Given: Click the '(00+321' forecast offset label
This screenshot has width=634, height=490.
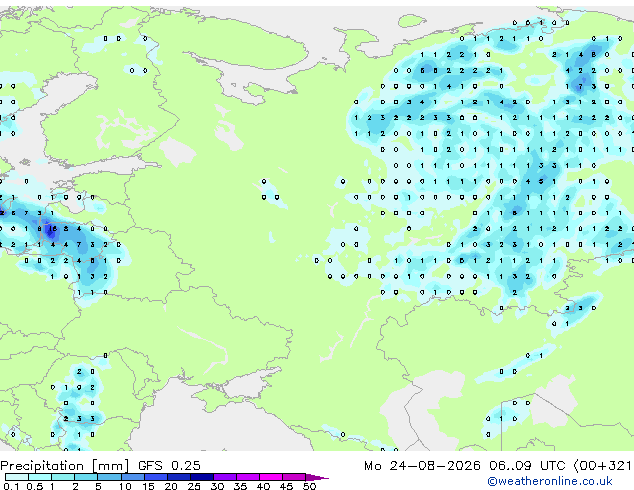Looking at the screenshot, I should pyautogui.click(x=602, y=466).
